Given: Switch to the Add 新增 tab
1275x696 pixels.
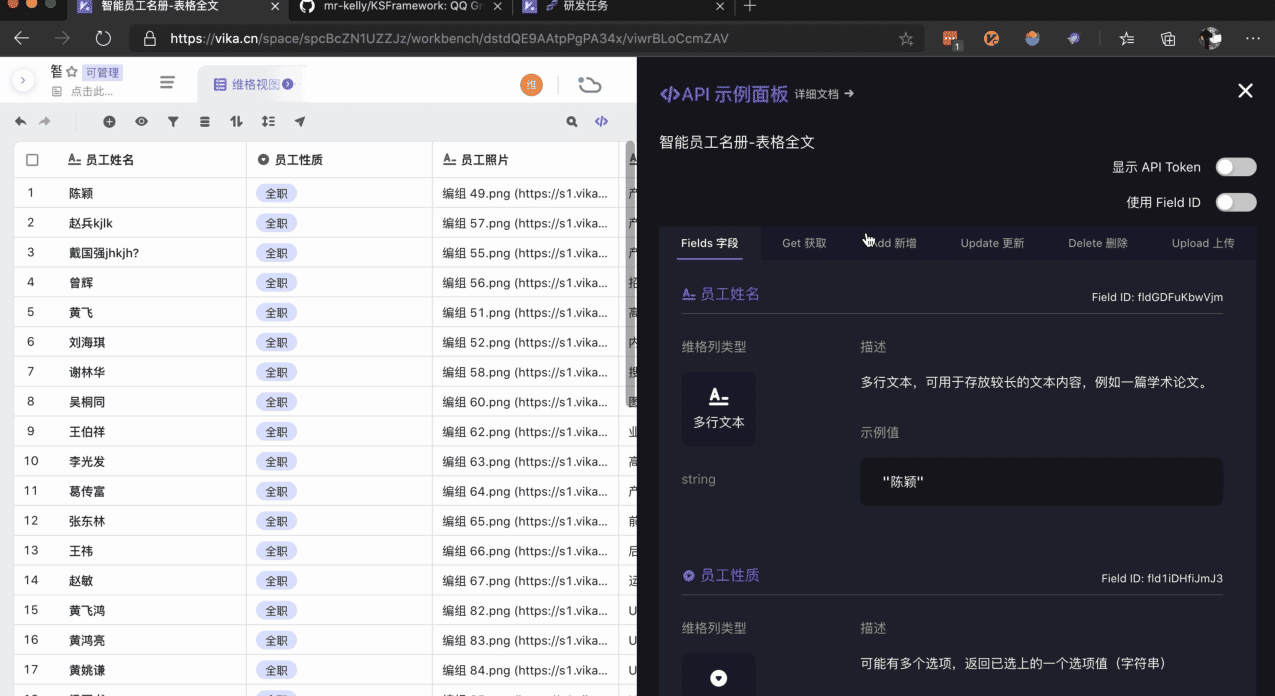Looking at the screenshot, I should 892,243.
